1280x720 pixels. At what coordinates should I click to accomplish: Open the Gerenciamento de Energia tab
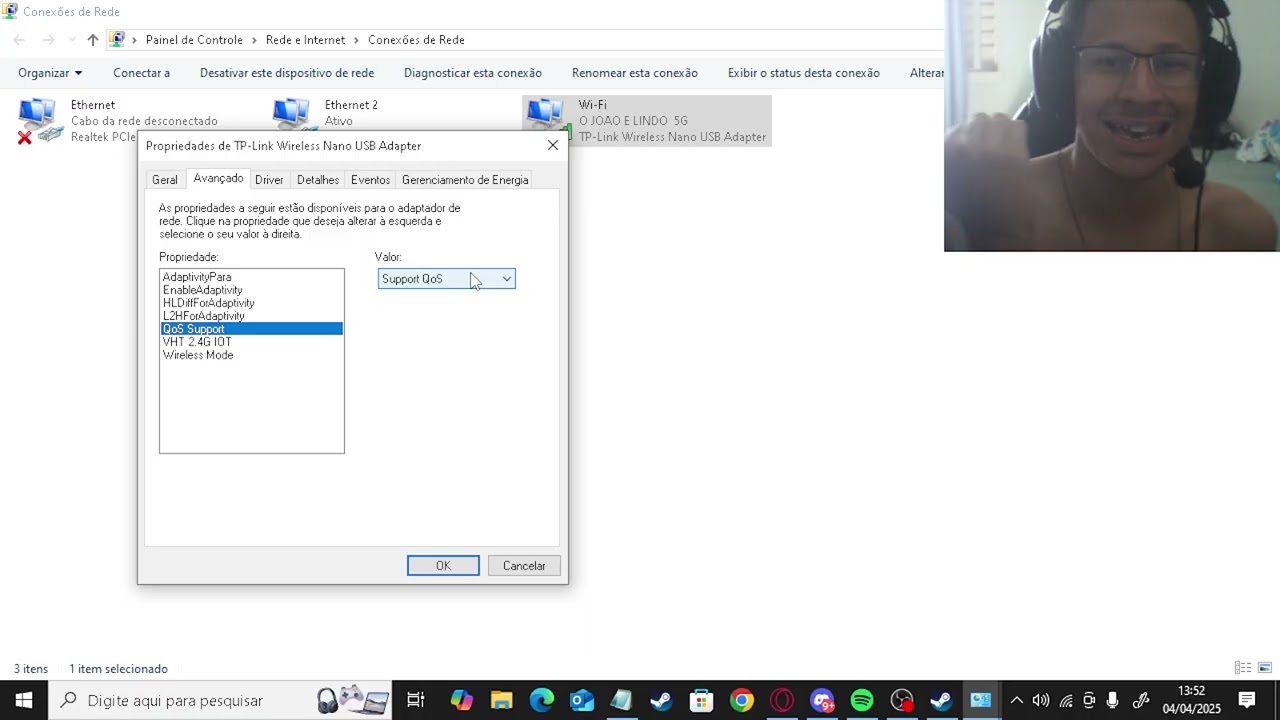point(465,180)
